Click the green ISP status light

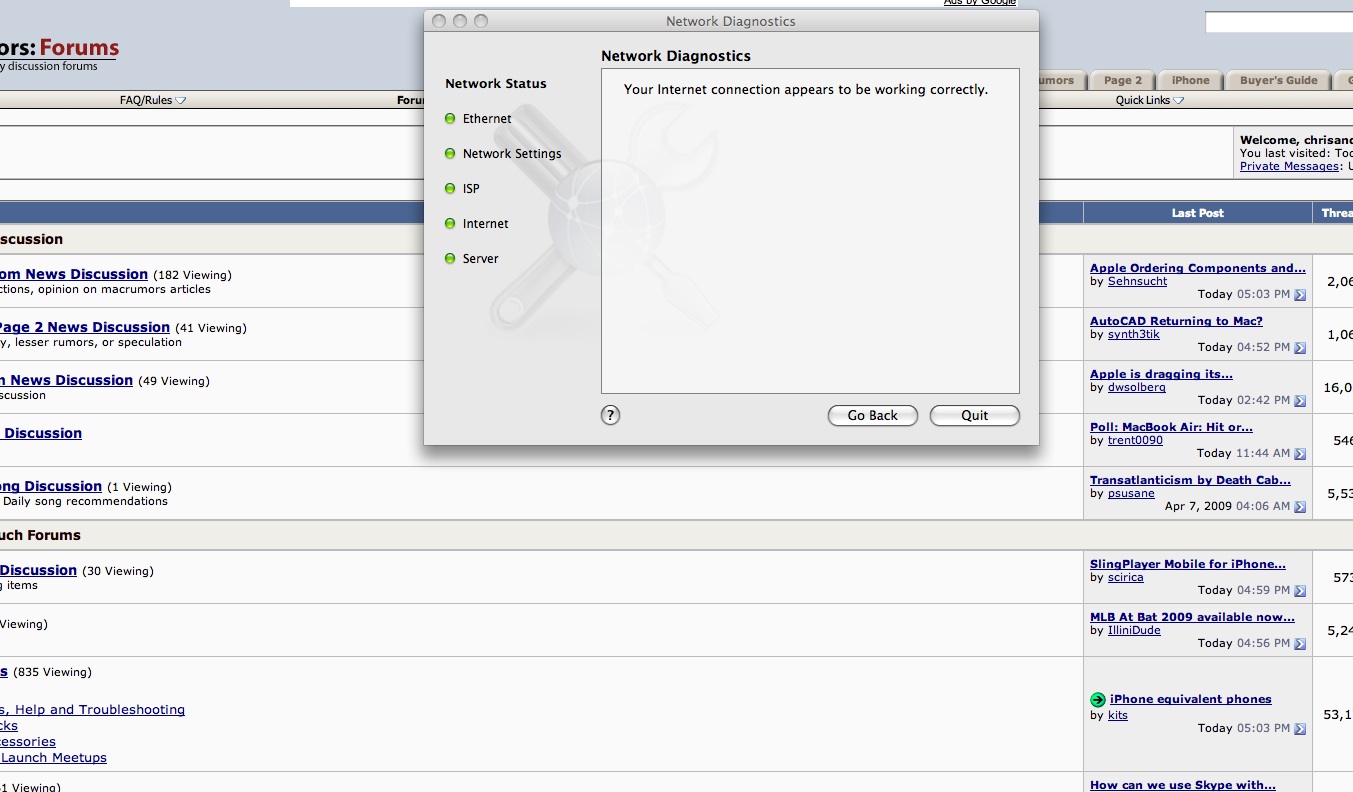450,189
